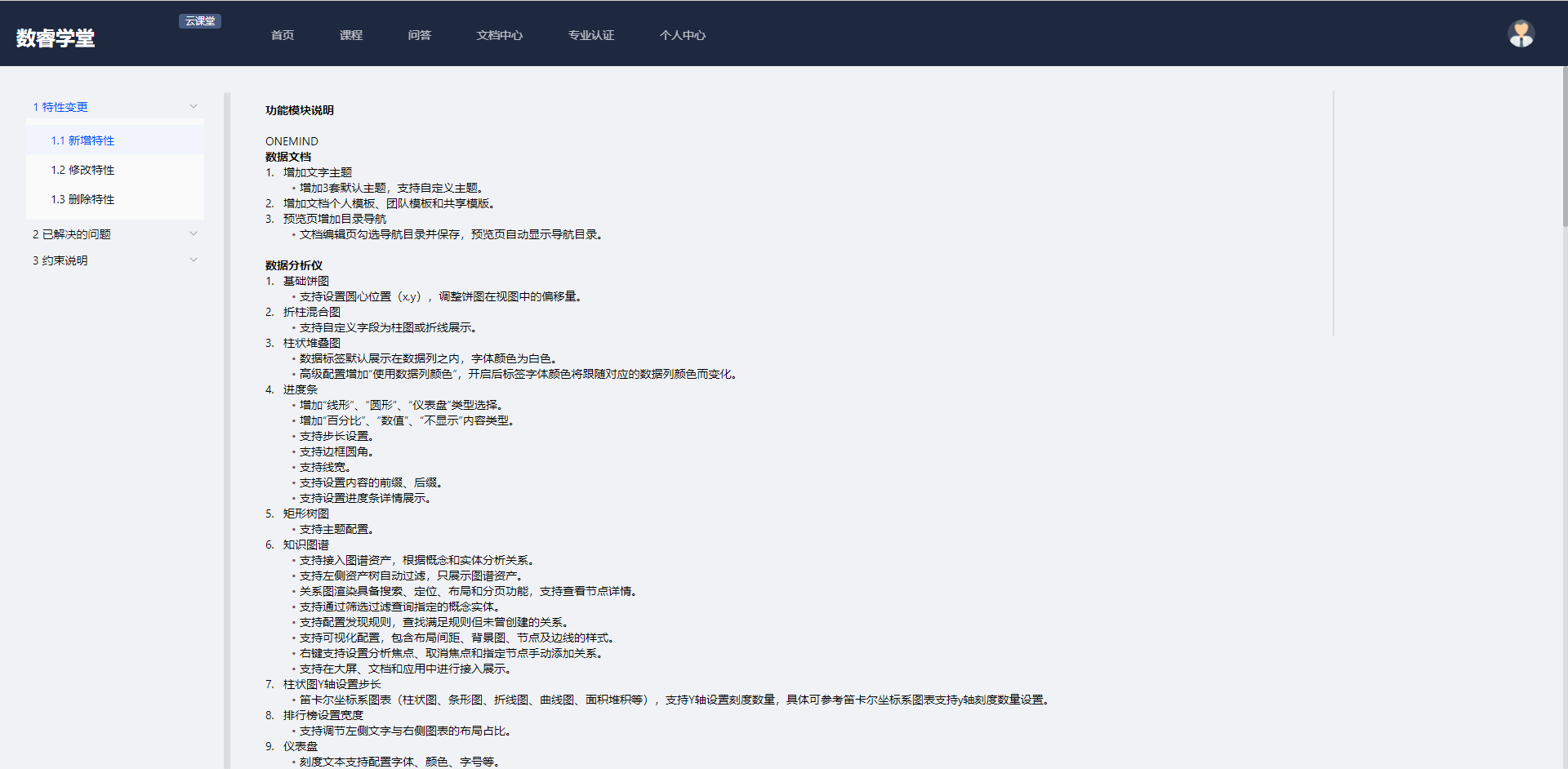Click the 进度条 list item
Viewport: 1568px width, 769px height.
click(x=301, y=389)
